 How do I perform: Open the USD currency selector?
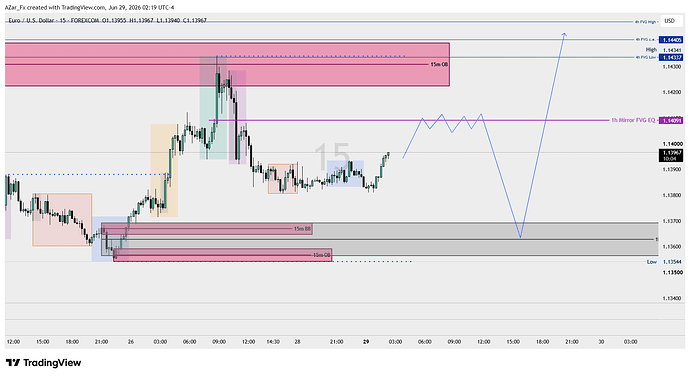669,21
